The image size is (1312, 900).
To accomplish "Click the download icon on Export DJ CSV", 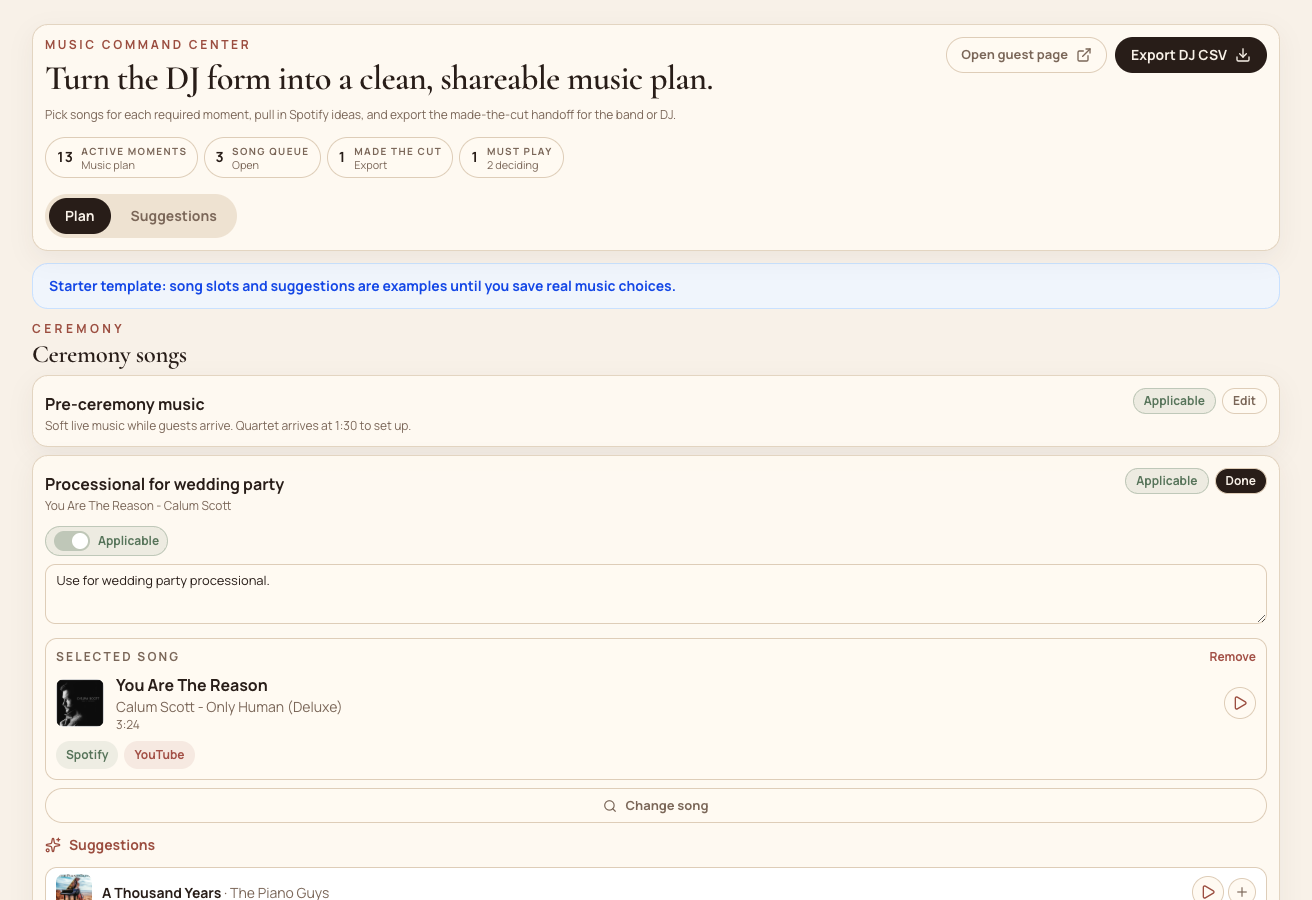I will pyautogui.click(x=1243, y=55).
